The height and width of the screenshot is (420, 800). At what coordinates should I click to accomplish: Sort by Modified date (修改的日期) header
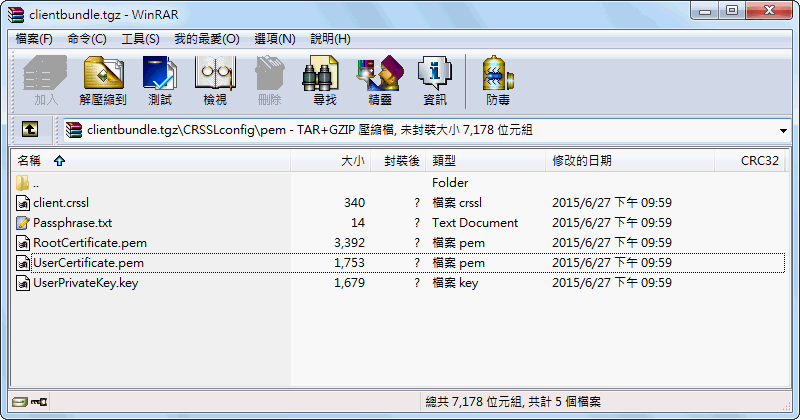[630, 161]
